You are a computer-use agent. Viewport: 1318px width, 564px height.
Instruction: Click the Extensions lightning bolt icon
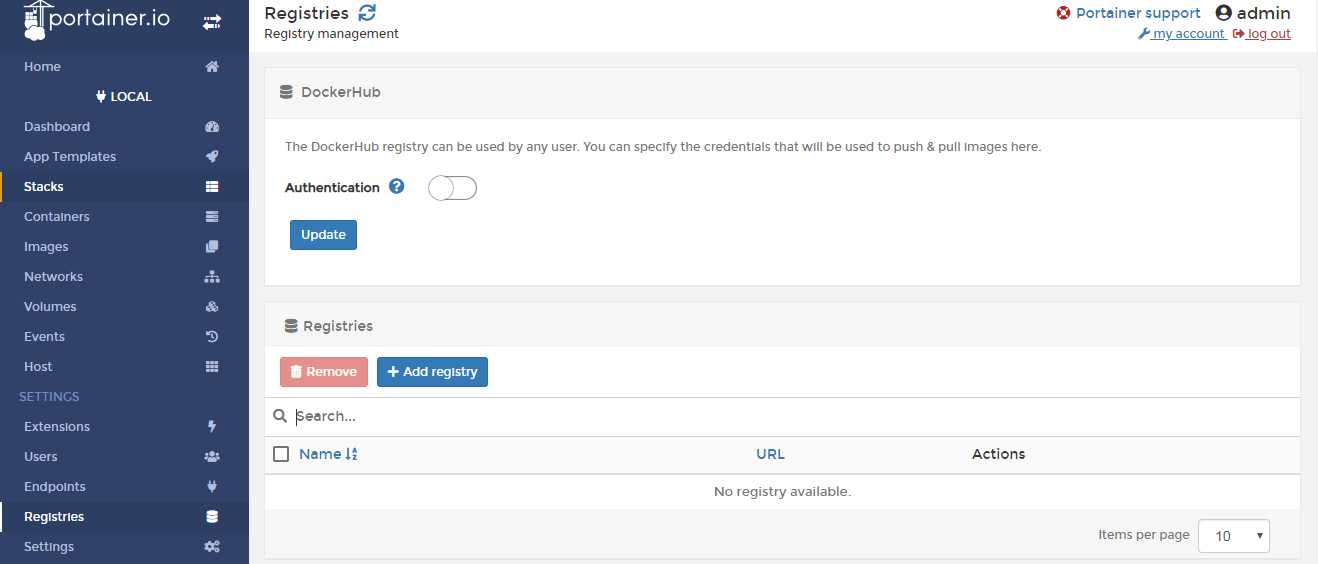click(211, 427)
